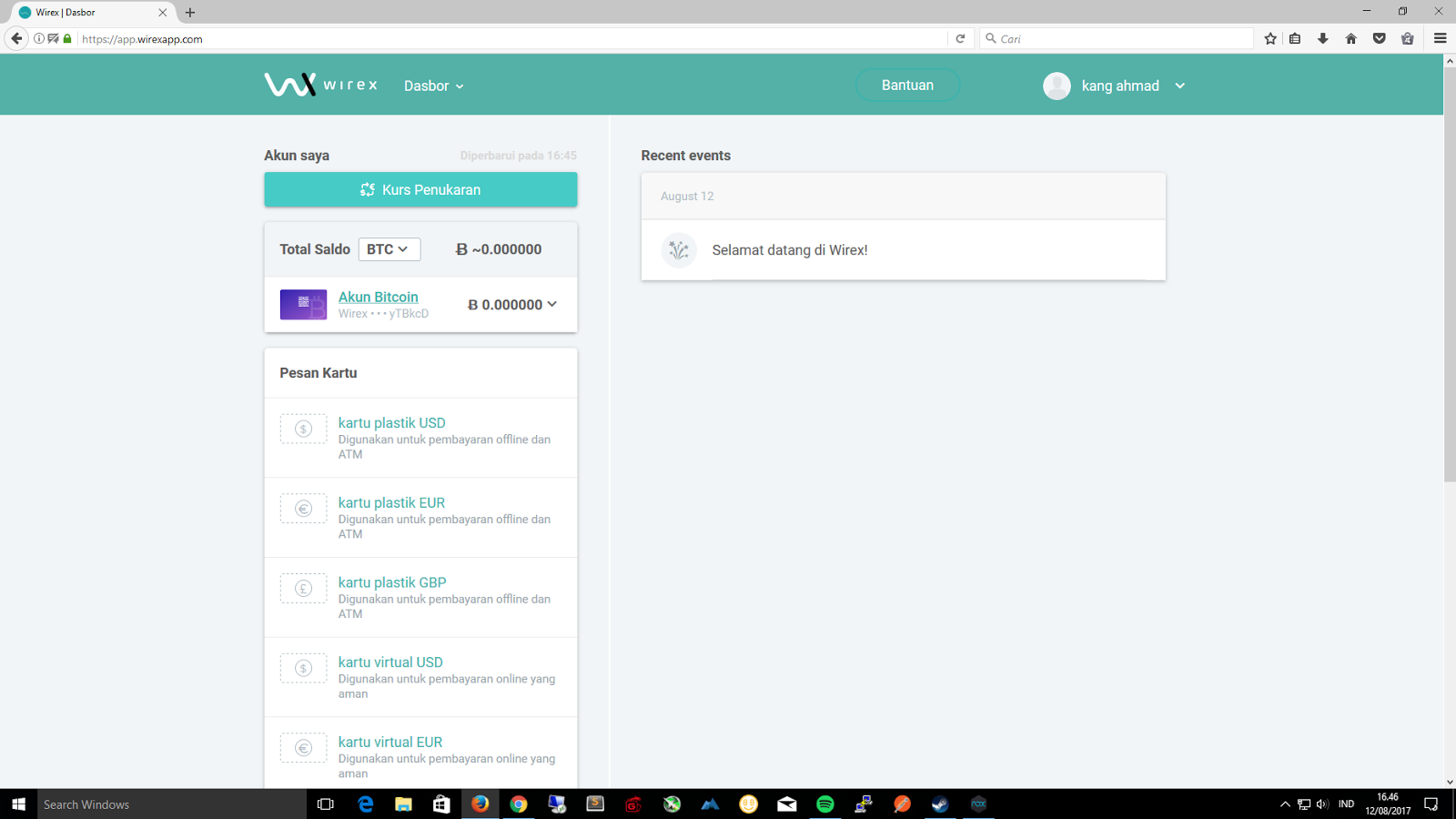Open Steam from the taskbar
This screenshot has height=819, width=1456.
click(940, 804)
